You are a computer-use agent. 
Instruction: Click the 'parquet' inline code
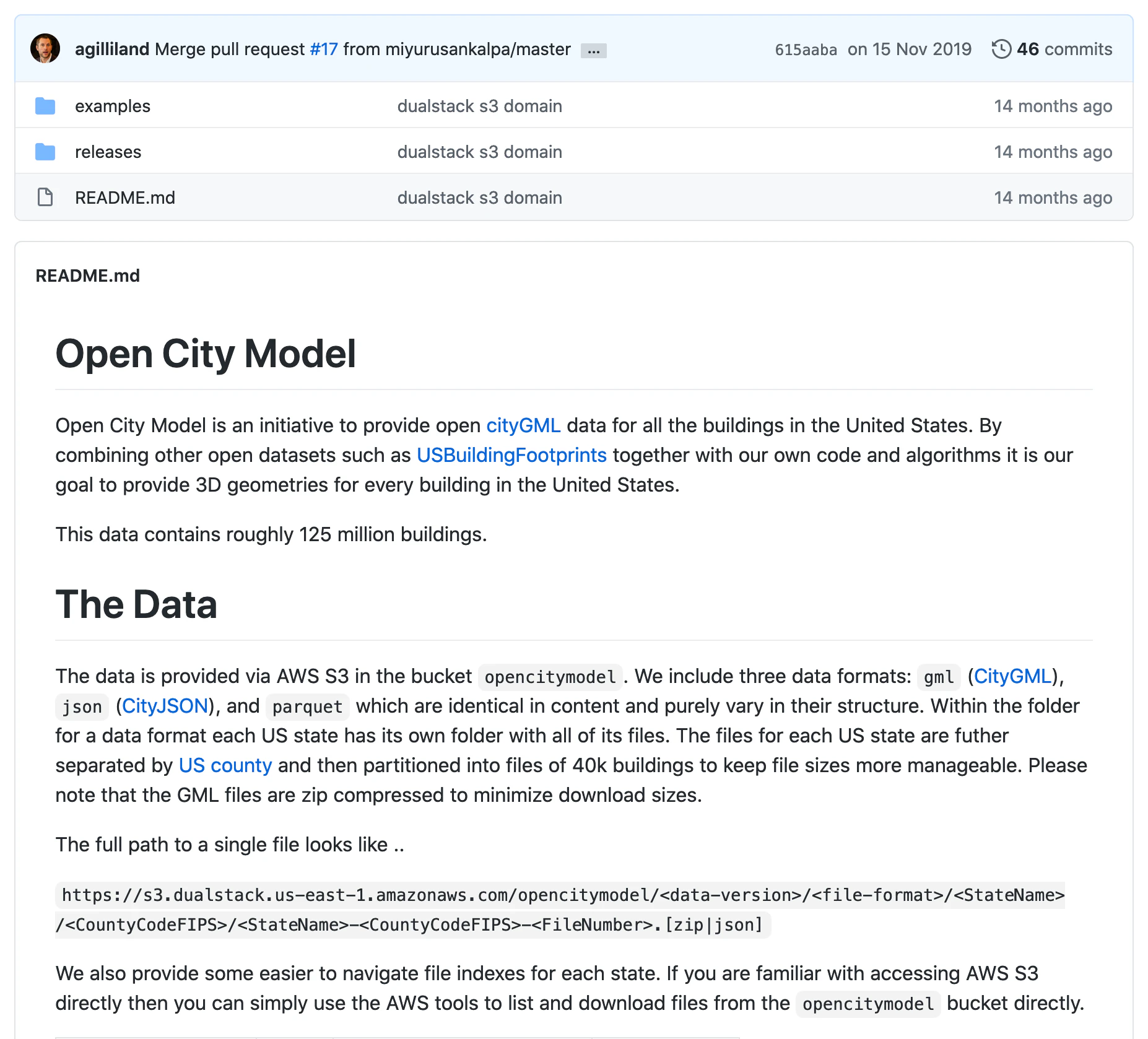307,706
